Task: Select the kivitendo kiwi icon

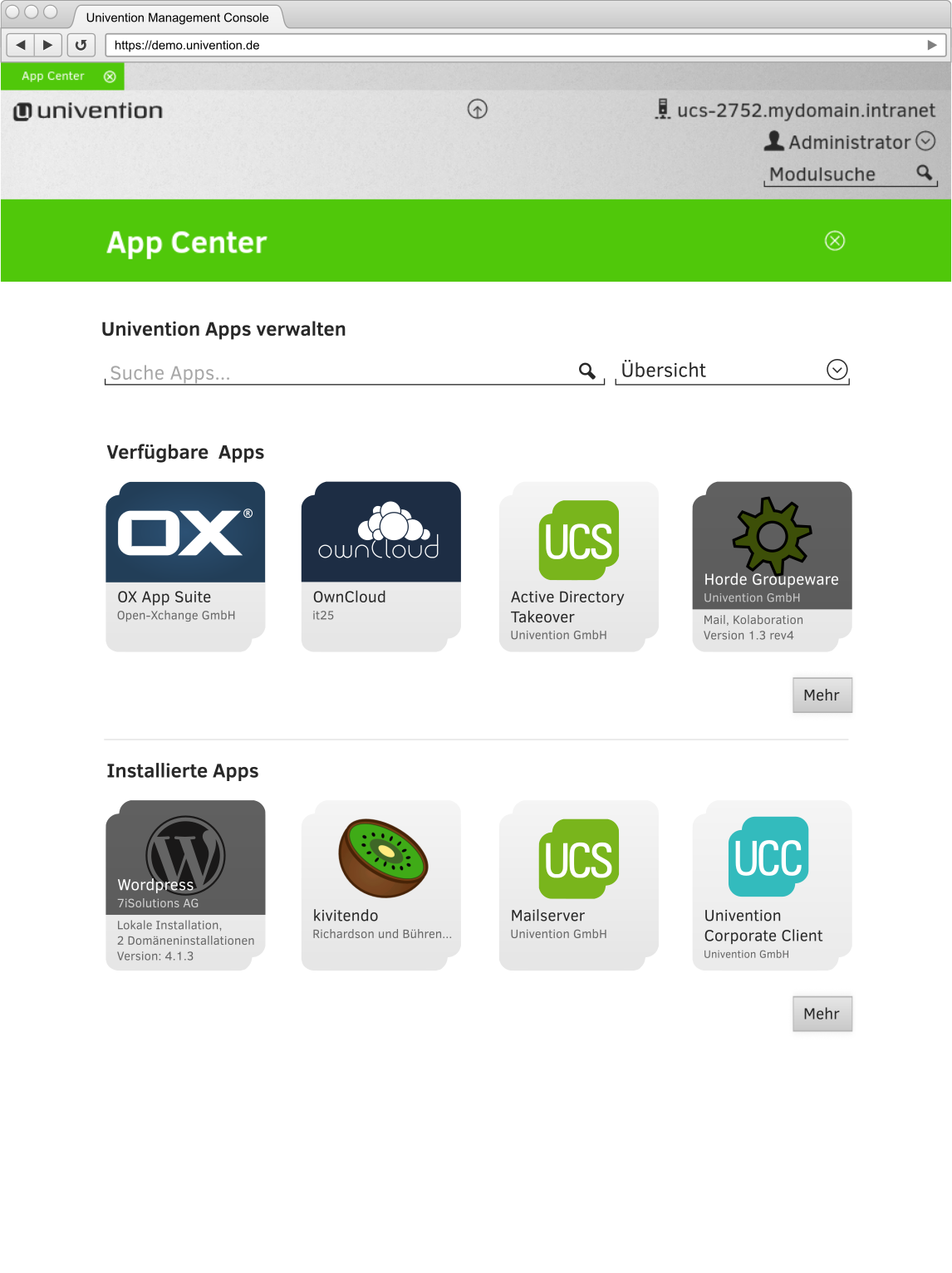Action: click(383, 858)
